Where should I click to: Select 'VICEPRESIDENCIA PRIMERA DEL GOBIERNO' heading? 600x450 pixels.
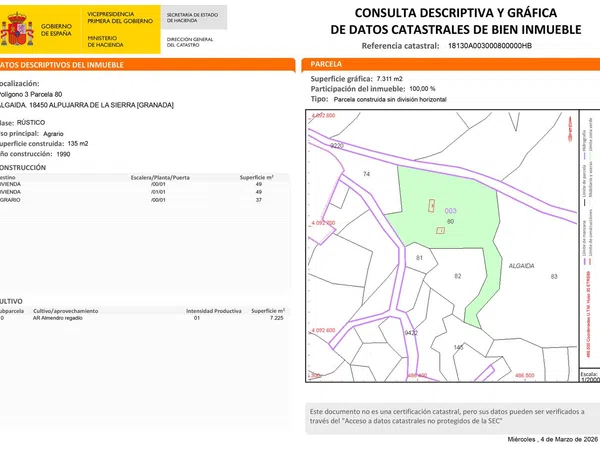pyautogui.click(x=120, y=18)
